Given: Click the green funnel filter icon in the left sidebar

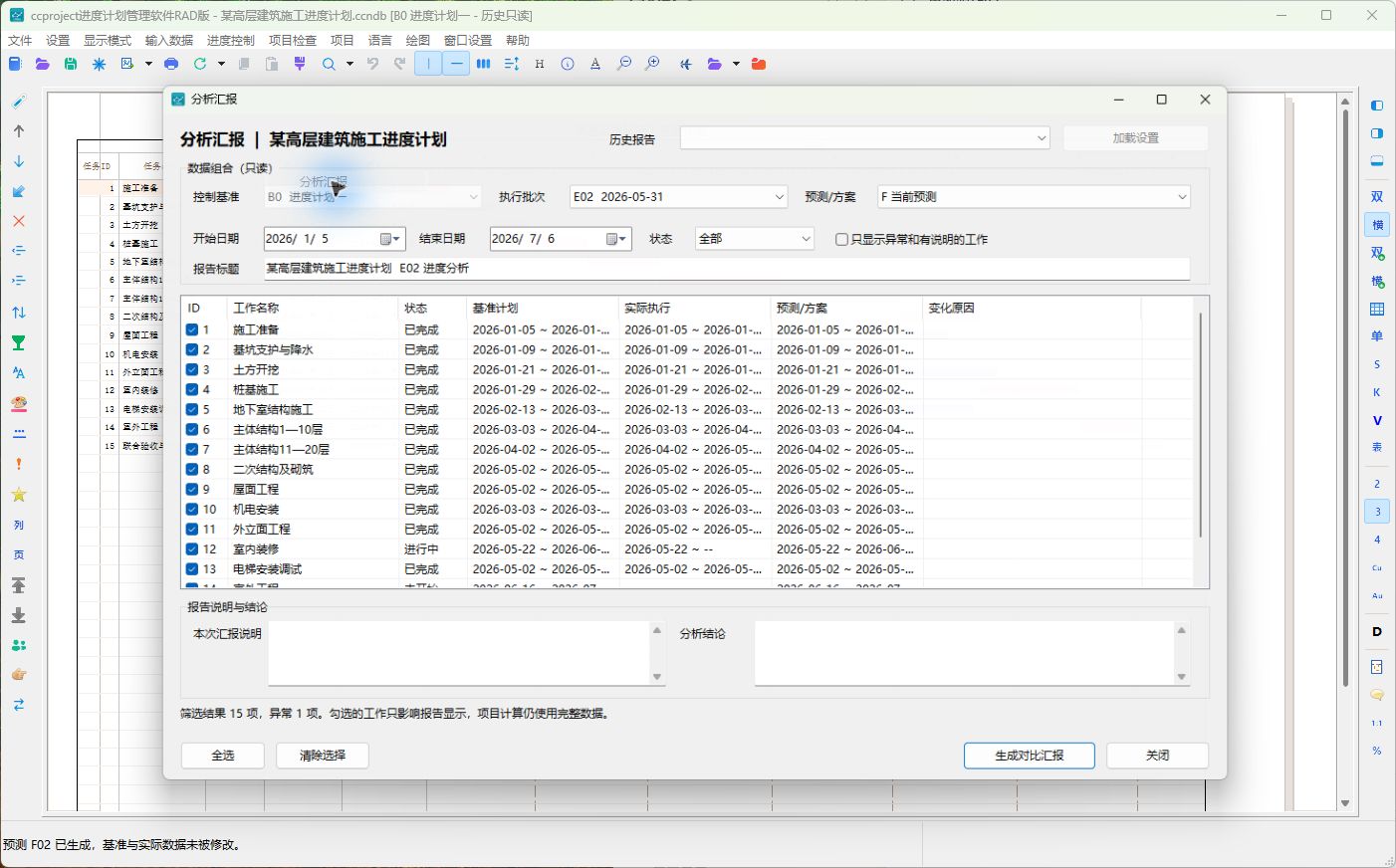Looking at the screenshot, I should (x=18, y=342).
